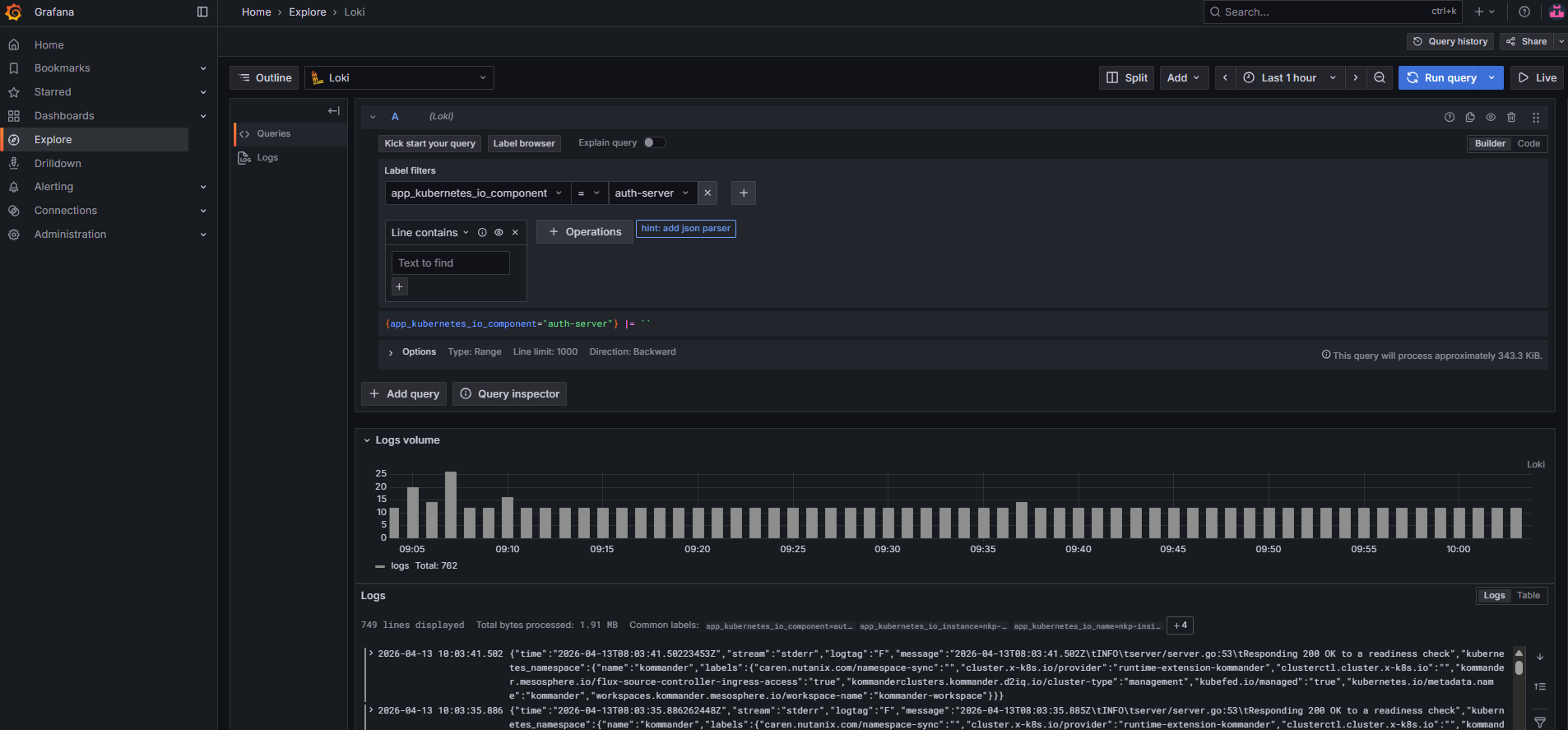Click the Outline button
Image resolution: width=1568 pixels, height=730 pixels.
point(265,77)
